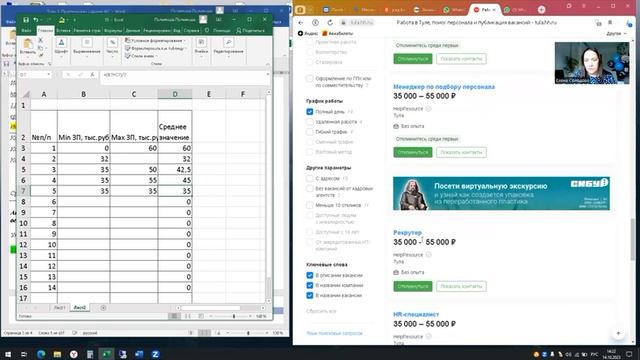Open File Explorer from taskbar

coord(57,354)
